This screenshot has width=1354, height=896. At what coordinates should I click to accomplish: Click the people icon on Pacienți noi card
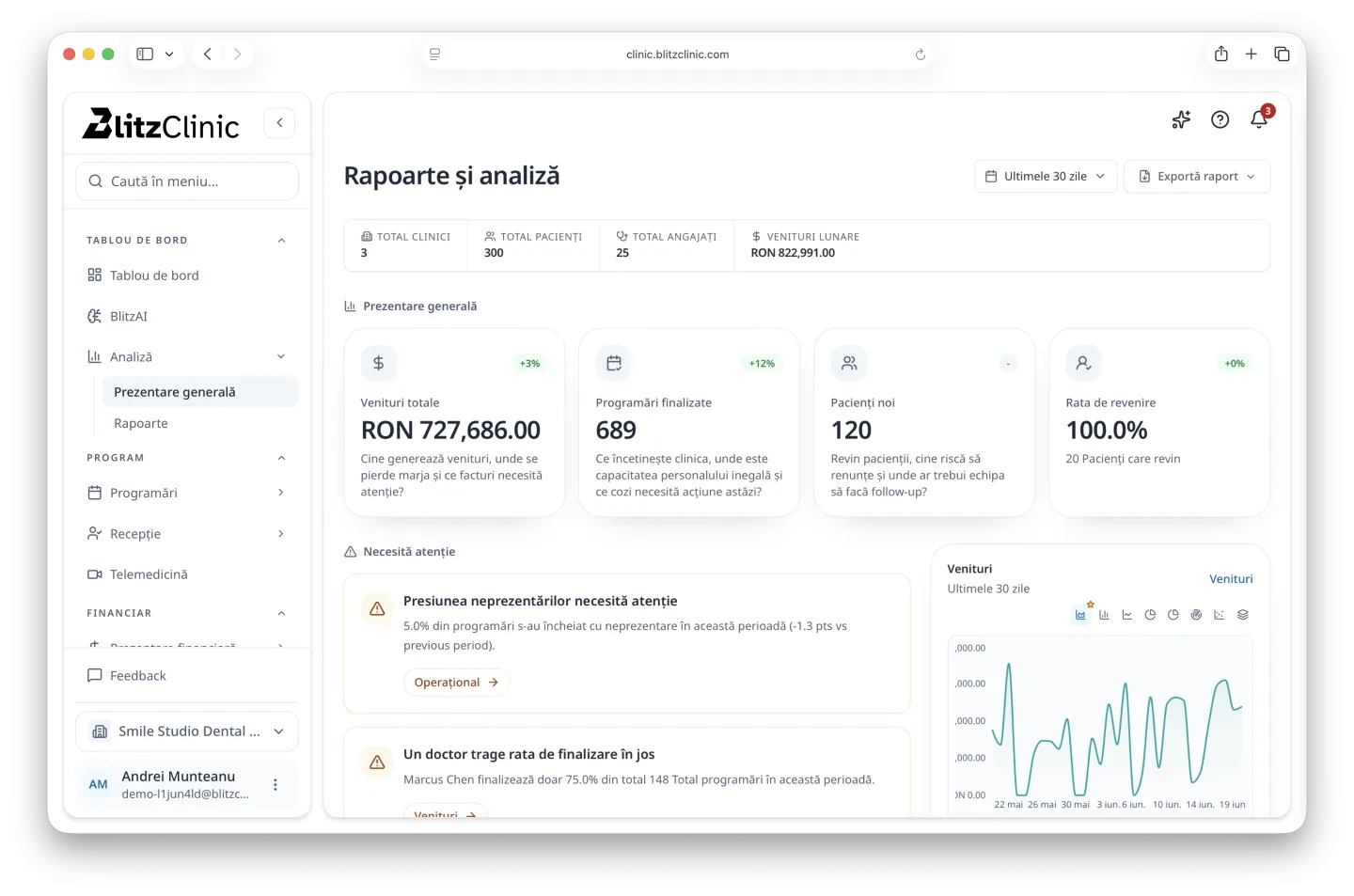click(848, 363)
